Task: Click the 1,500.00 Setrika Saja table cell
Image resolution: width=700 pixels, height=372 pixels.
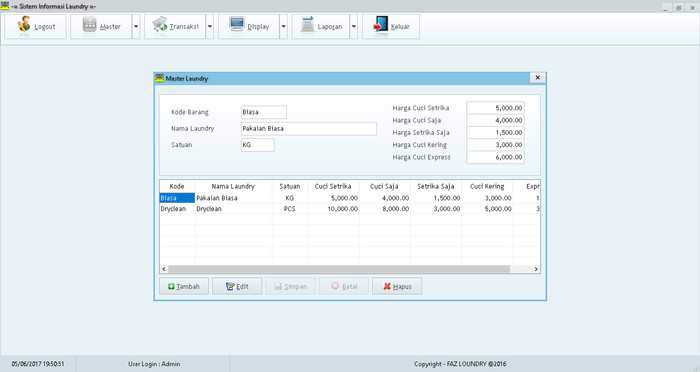Action: [436, 198]
